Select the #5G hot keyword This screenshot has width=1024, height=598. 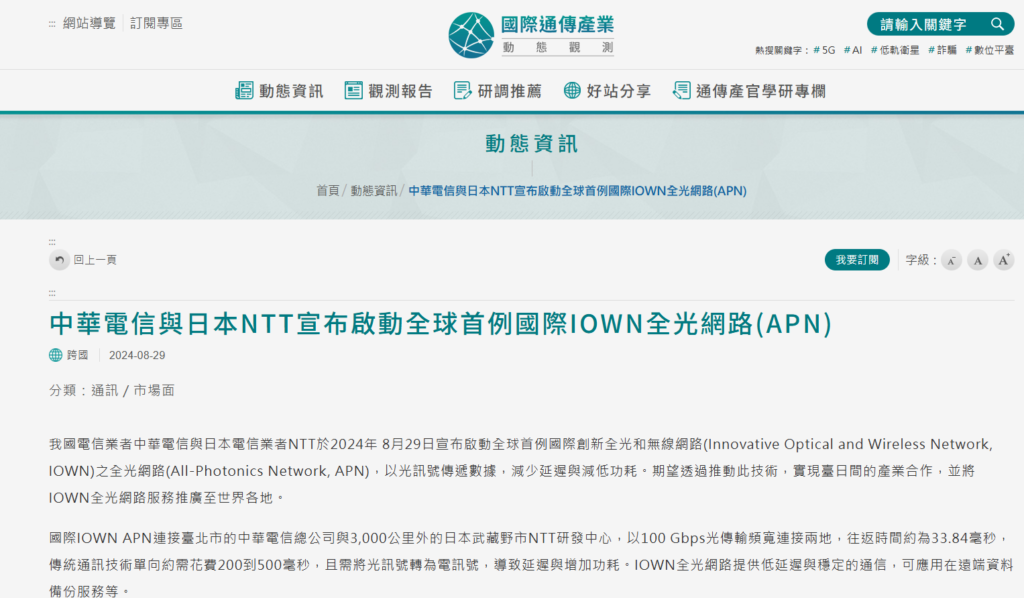tap(822, 47)
